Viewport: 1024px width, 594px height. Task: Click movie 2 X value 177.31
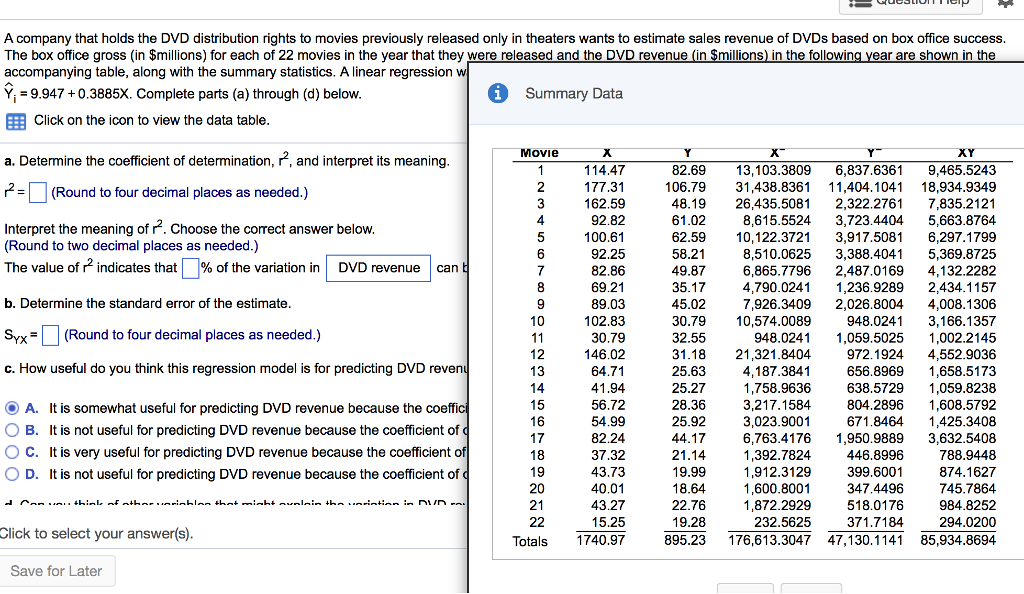[x=604, y=187]
